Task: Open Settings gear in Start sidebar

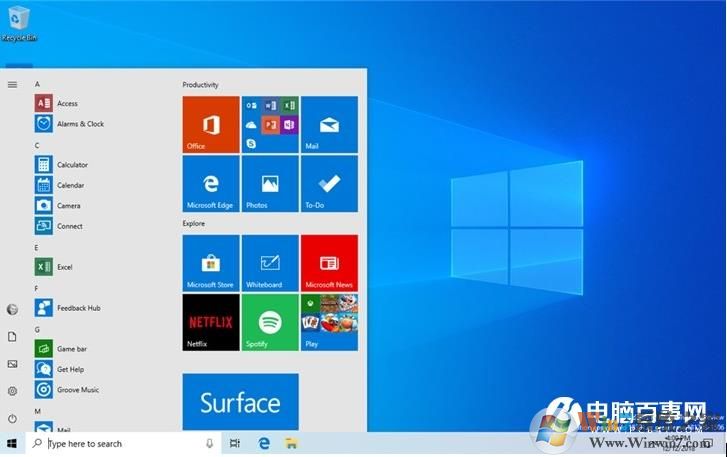Action: (13, 391)
